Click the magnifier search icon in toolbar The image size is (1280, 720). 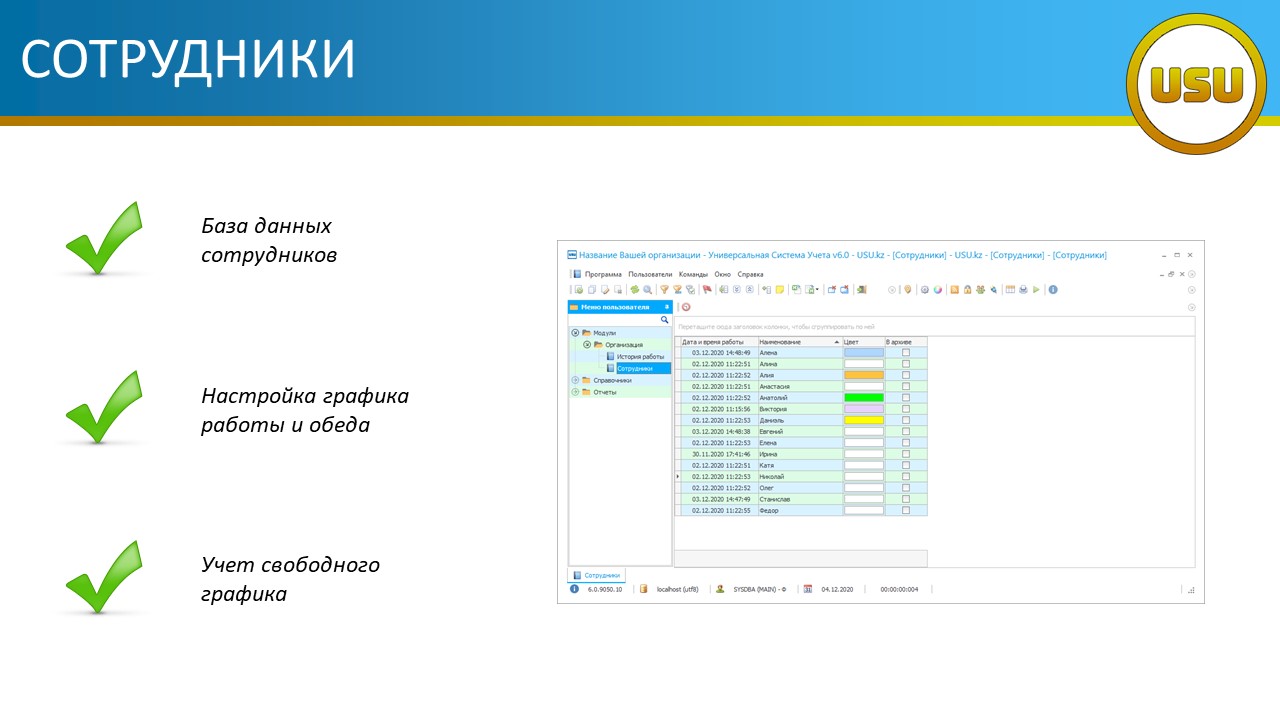[647, 290]
